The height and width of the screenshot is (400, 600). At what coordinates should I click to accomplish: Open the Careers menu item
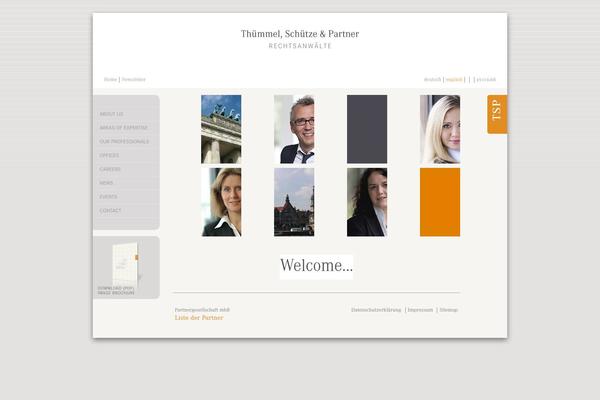(110, 169)
